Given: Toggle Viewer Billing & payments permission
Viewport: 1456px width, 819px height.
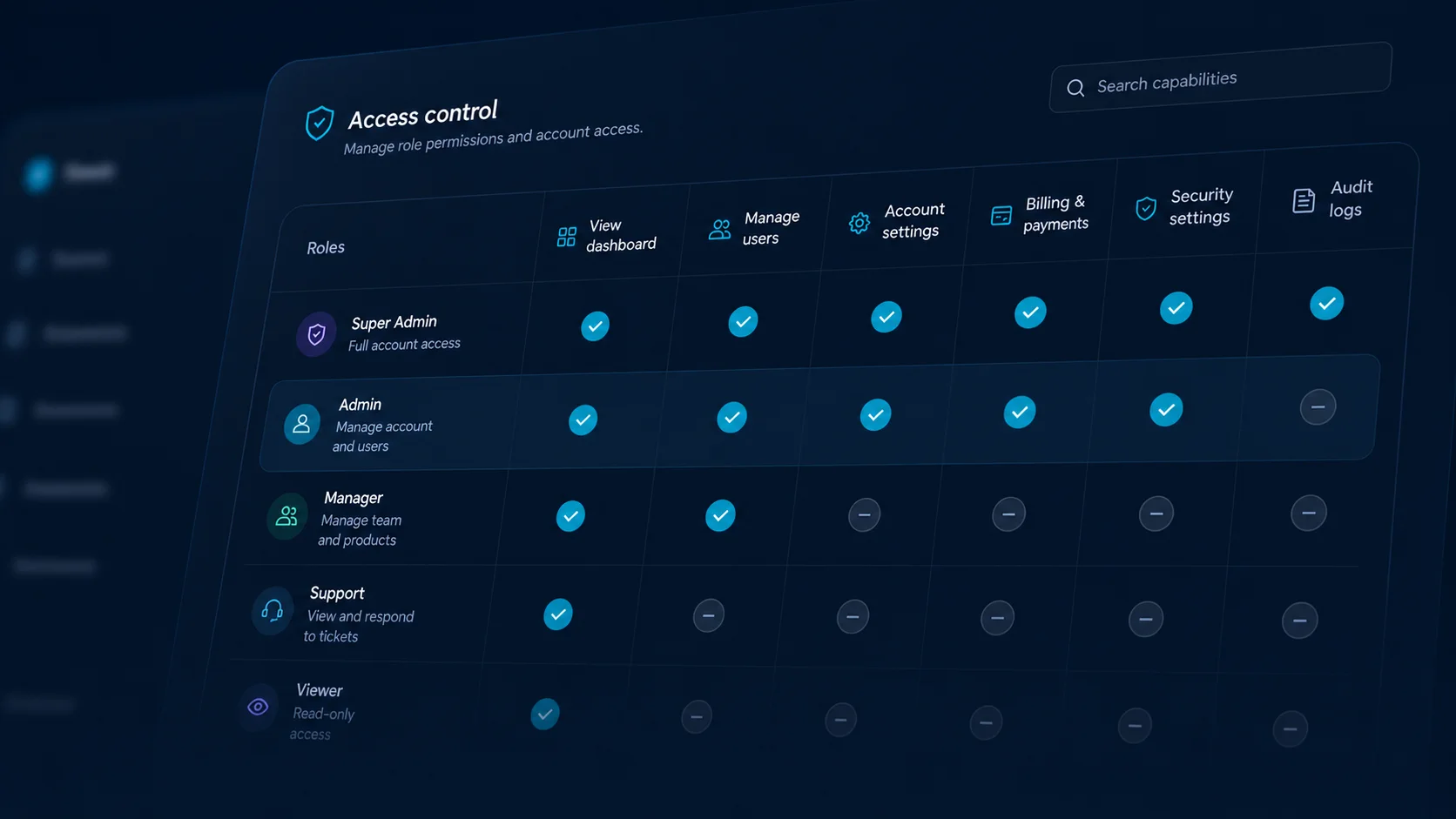Looking at the screenshot, I should [986, 722].
